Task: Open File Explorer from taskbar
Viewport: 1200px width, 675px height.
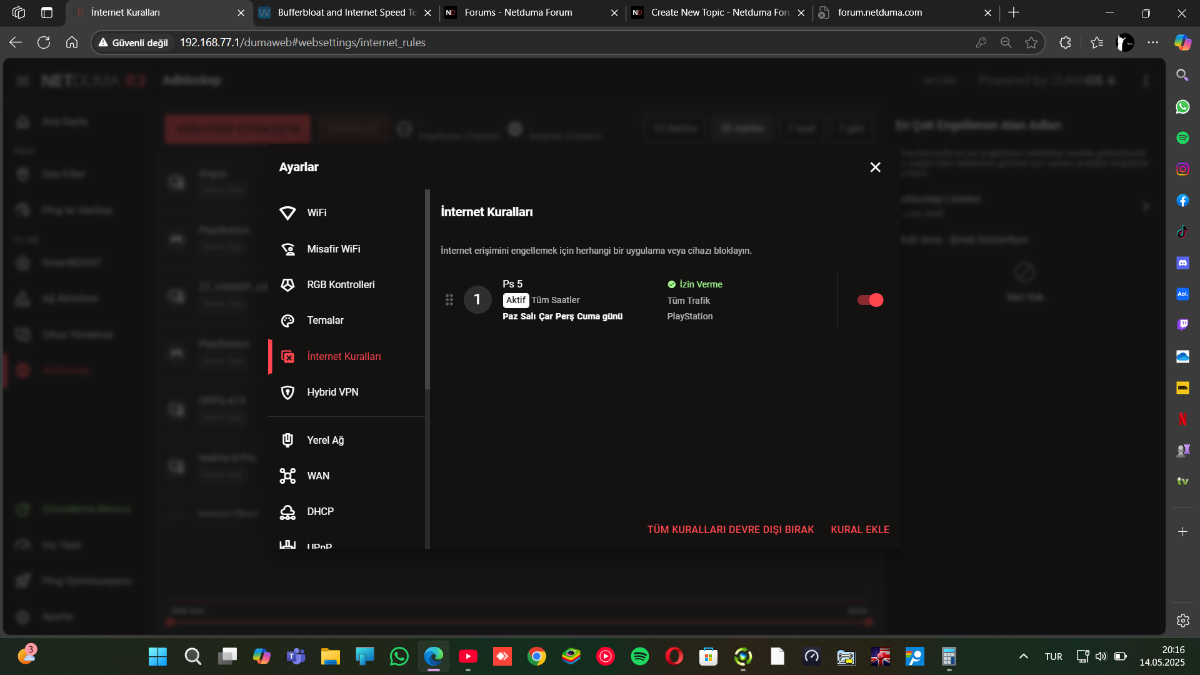Action: pyautogui.click(x=331, y=656)
